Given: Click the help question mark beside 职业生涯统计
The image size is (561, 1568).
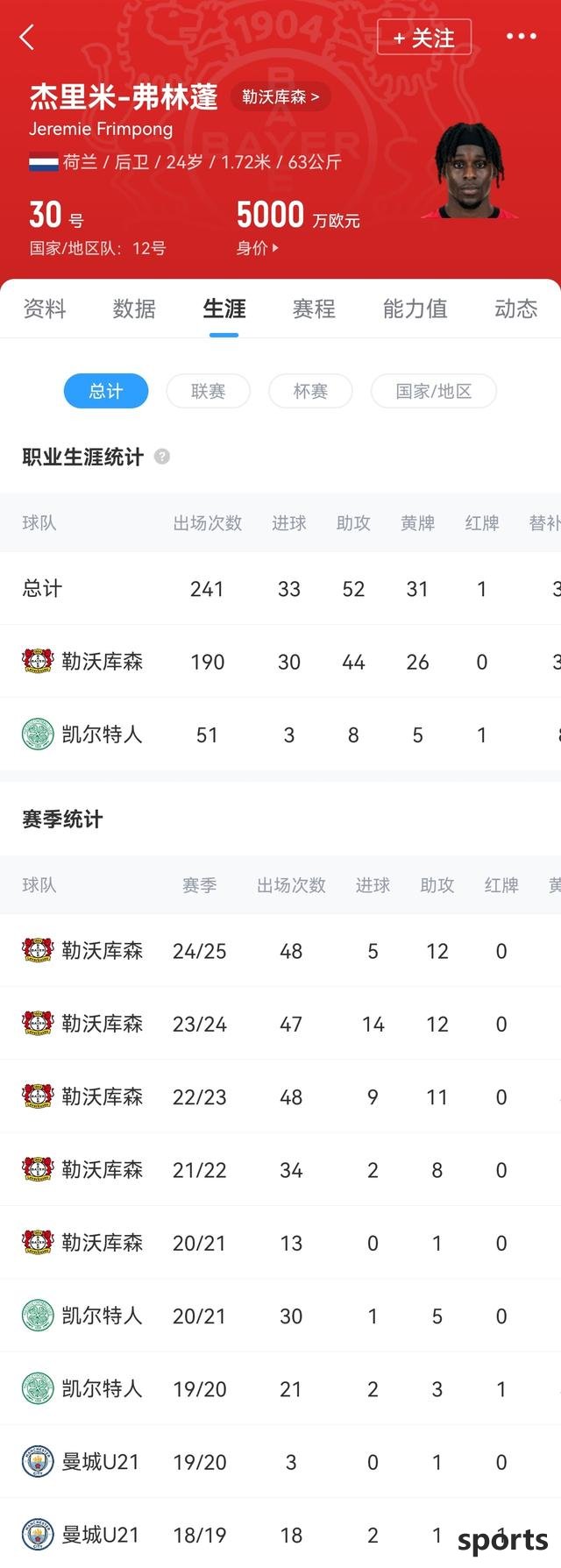Looking at the screenshot, I should 162,457.
